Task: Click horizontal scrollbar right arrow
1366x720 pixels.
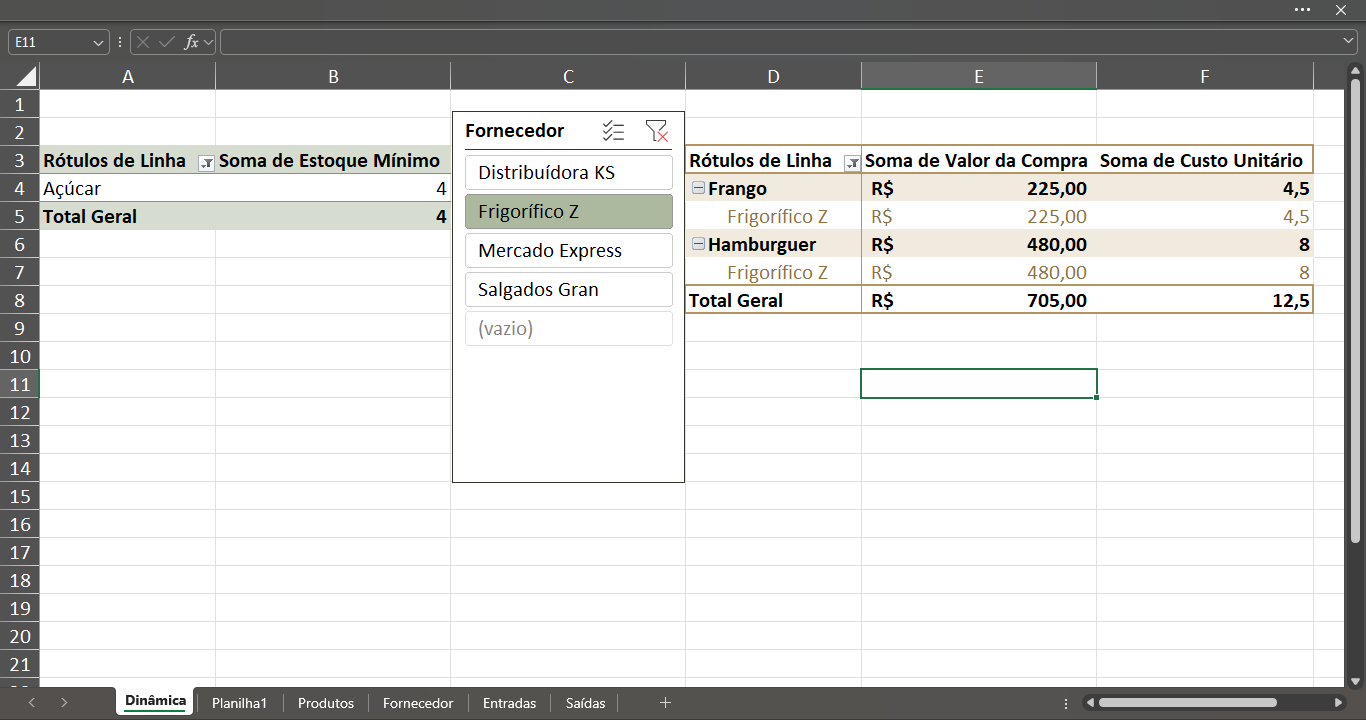Action: click(x=1338, y=703)
